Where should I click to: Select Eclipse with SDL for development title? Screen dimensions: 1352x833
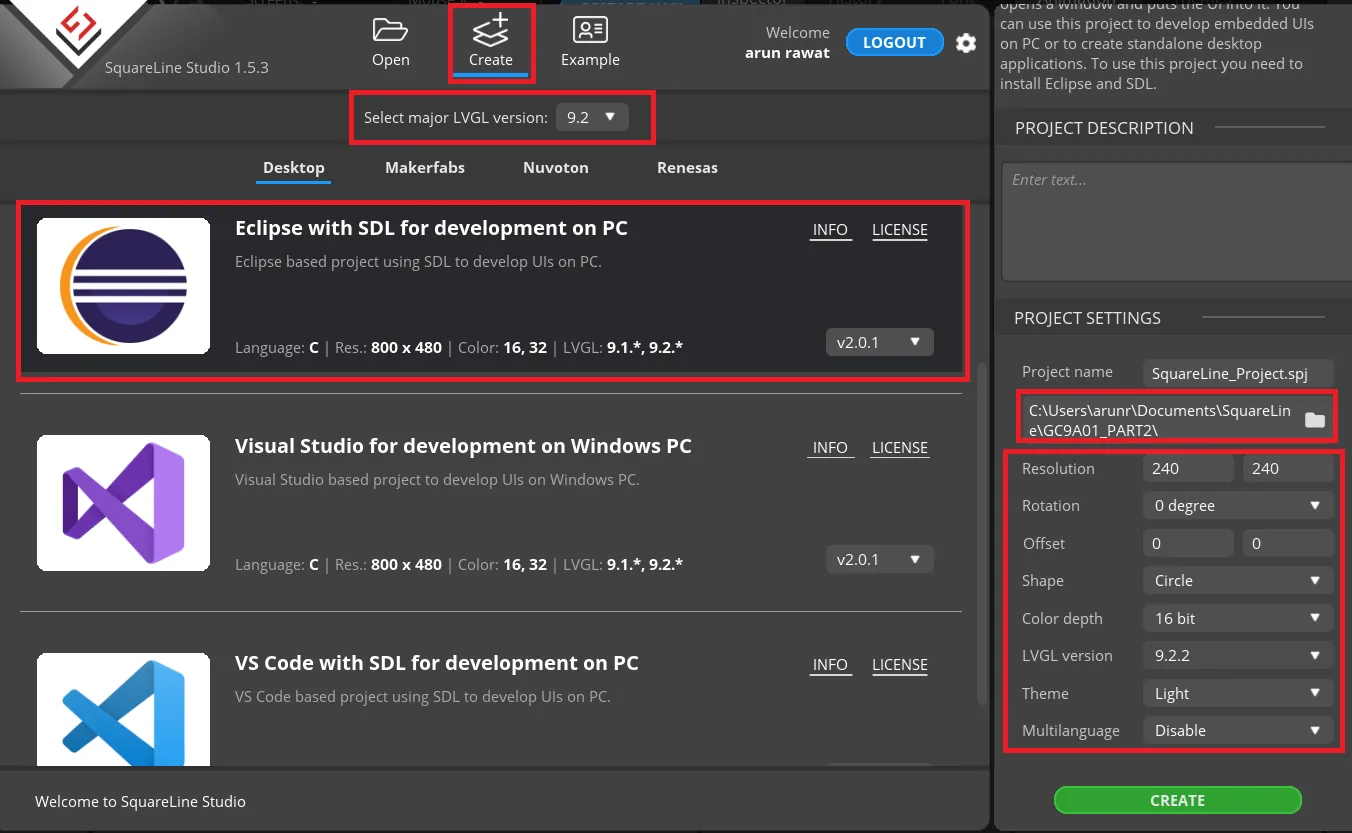tap(431, 228)
